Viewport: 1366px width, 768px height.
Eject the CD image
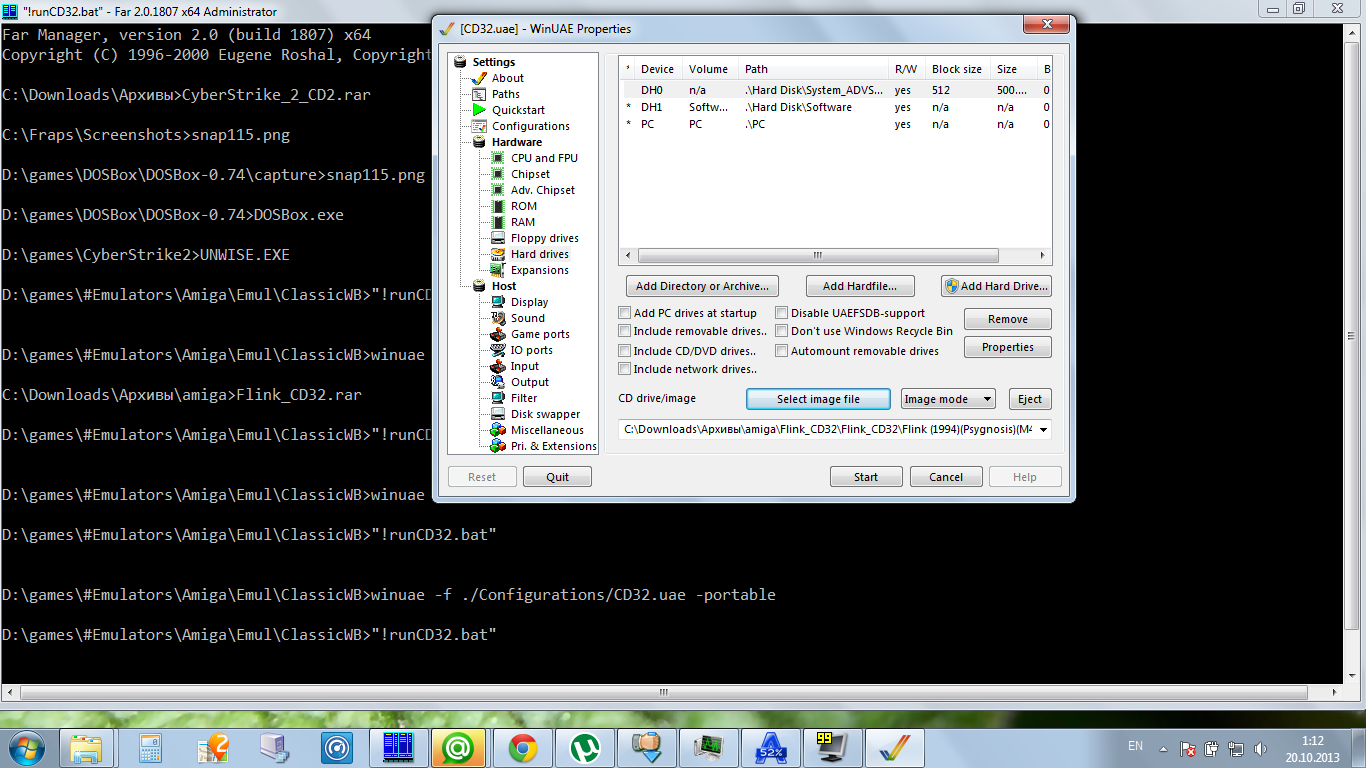(x=1030, y=399)
